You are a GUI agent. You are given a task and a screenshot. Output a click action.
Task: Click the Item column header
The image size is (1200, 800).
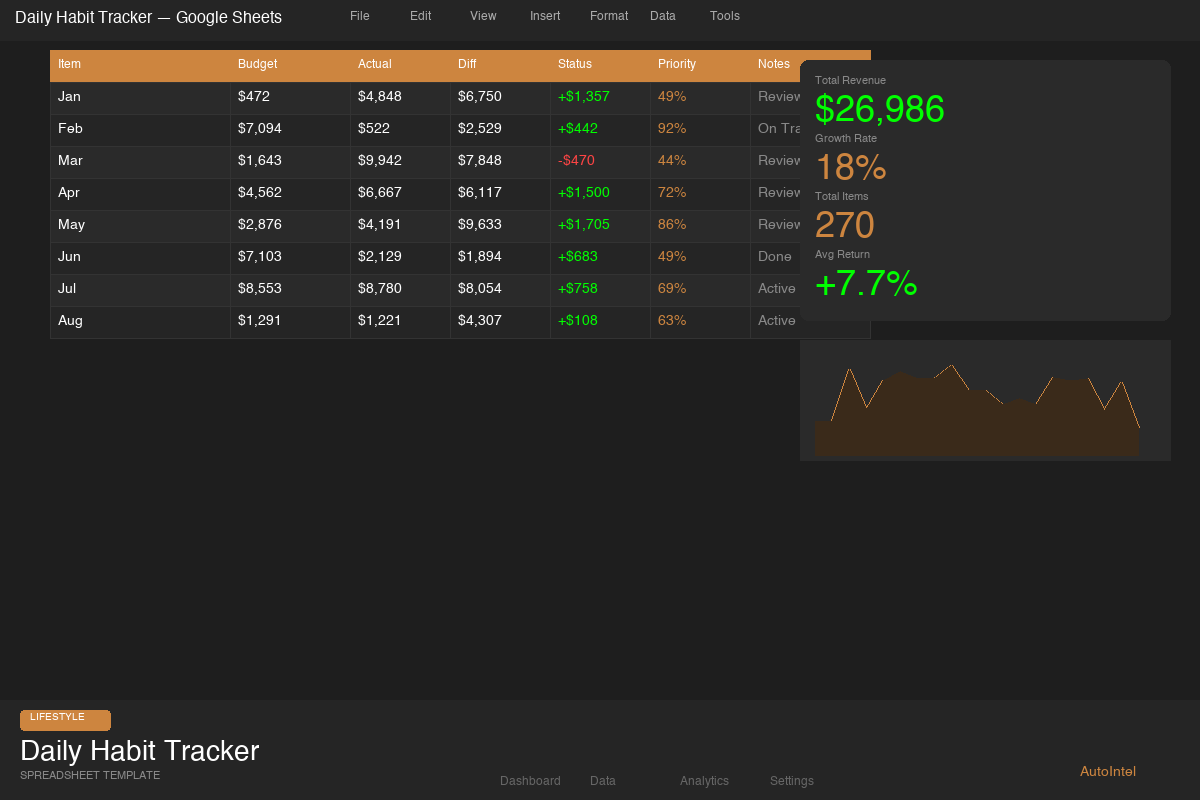pos(140,66)
